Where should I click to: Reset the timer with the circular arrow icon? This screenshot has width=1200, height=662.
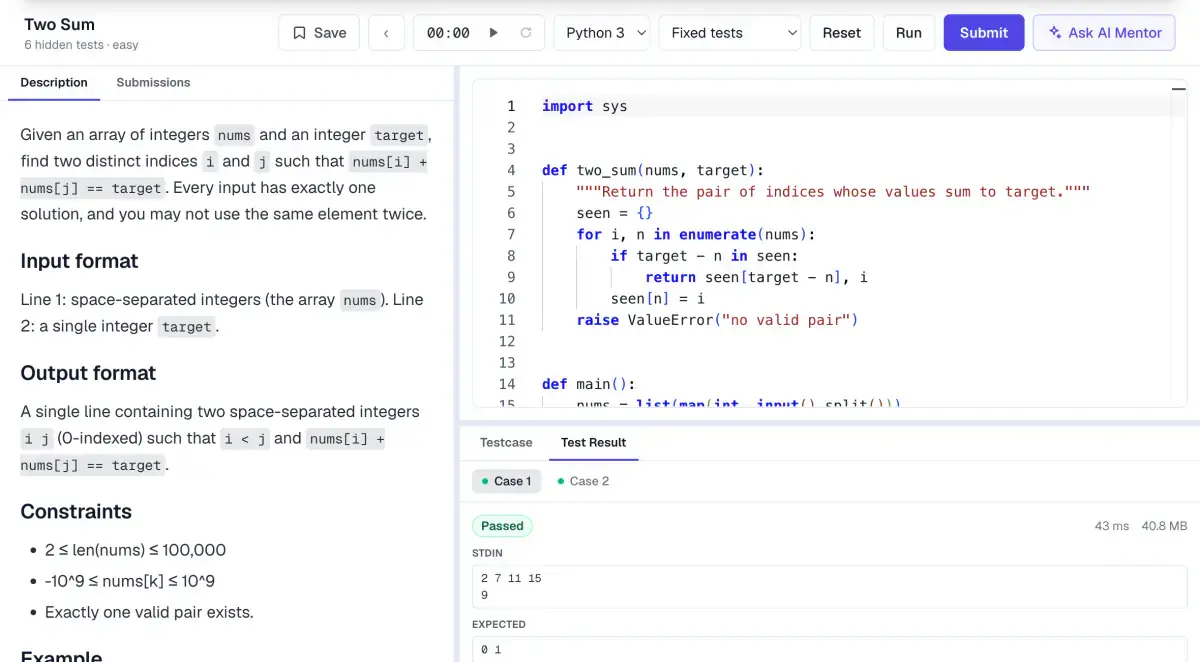pos(526,33)
